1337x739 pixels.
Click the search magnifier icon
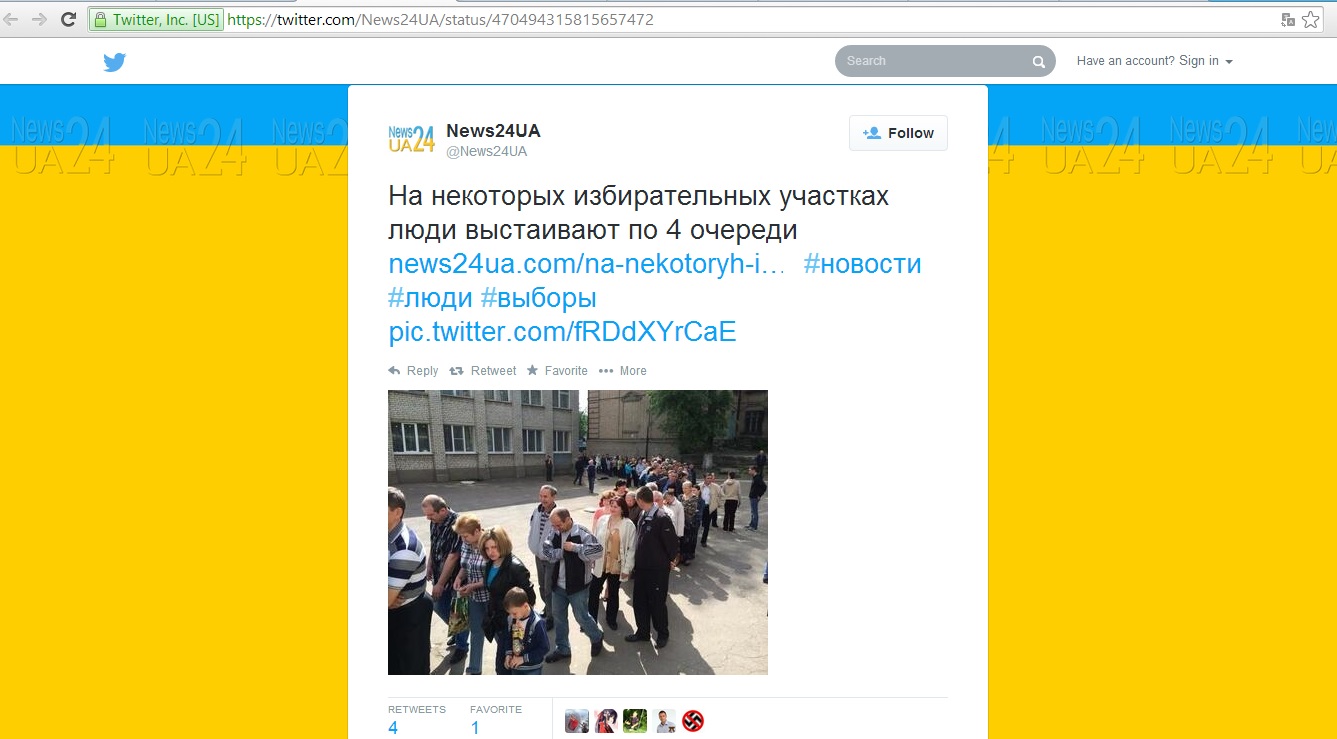pos(1038,62)
